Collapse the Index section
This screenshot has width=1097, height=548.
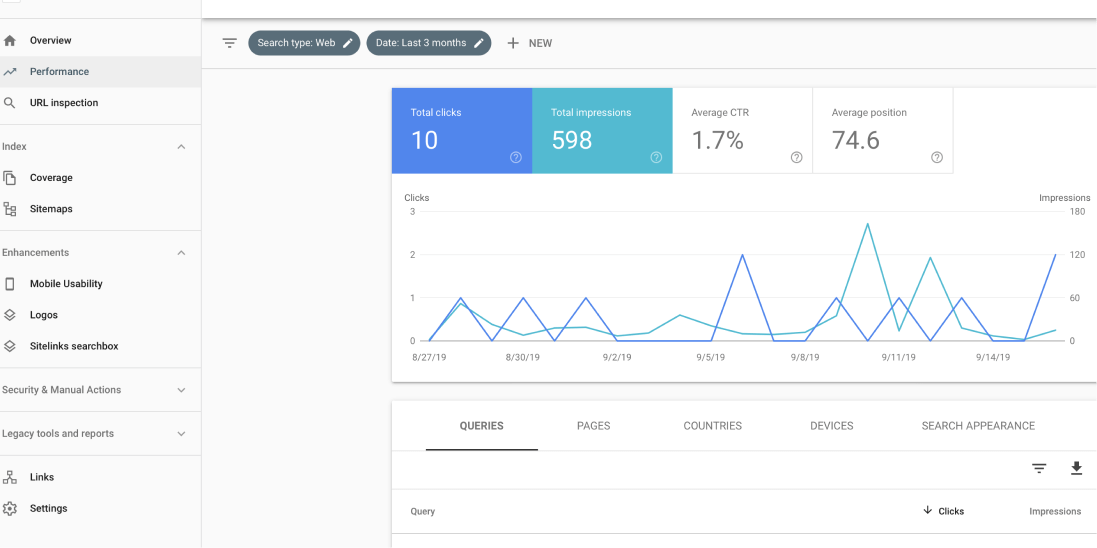[x=181, y=147]
